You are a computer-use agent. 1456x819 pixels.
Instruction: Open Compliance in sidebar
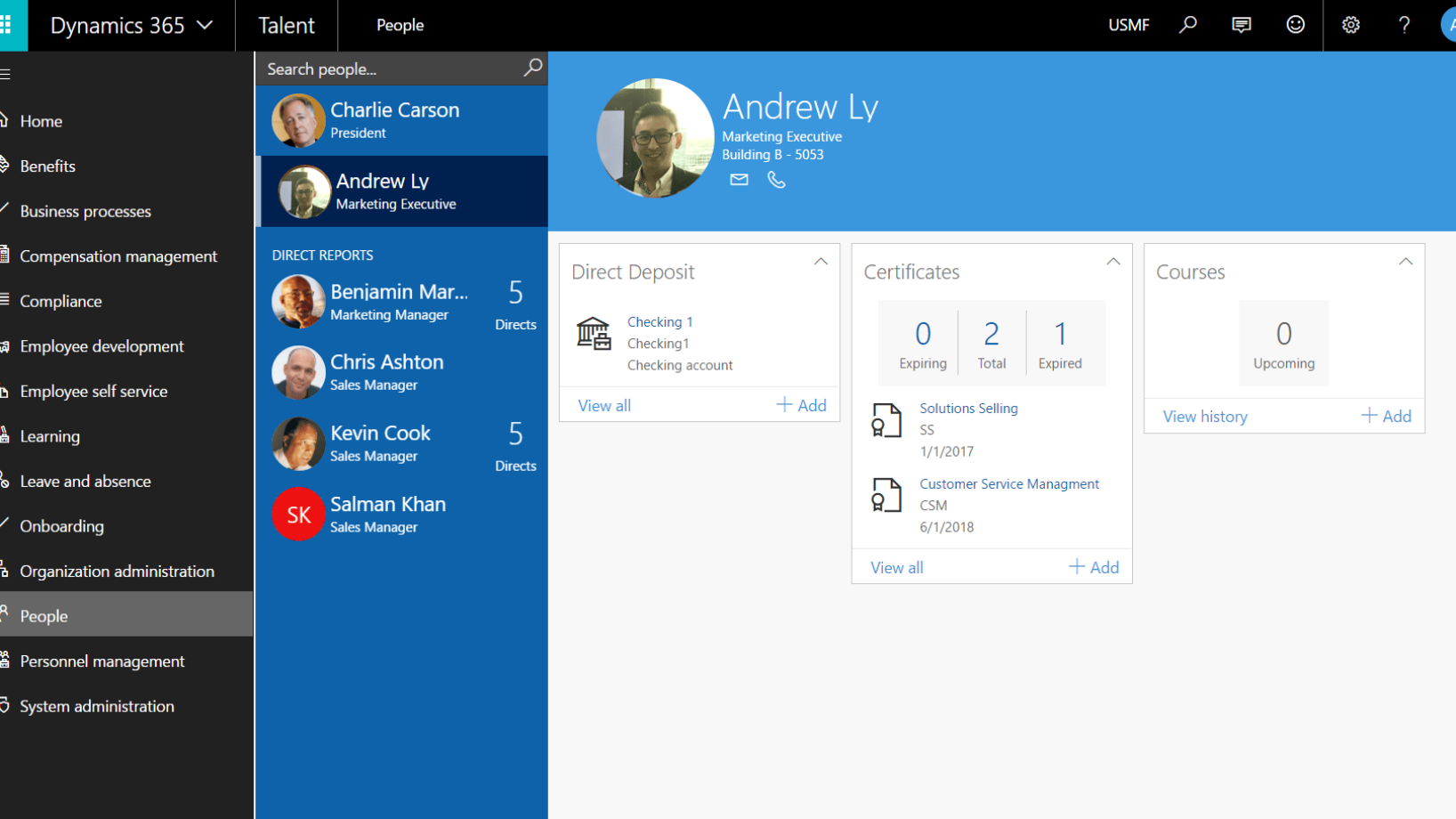tap(126, 301)
